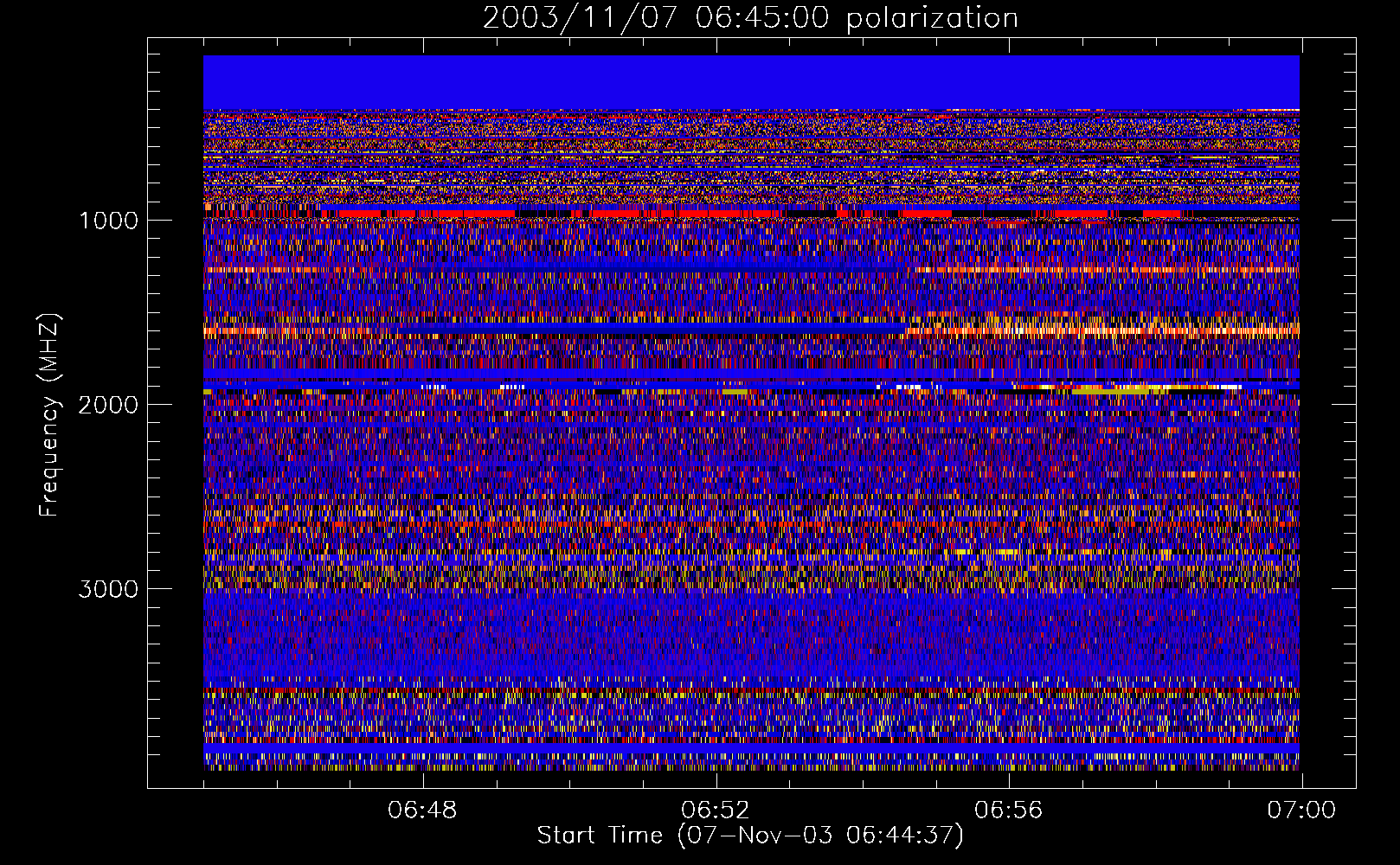Viewport: 1400px width, 865px height.
Task: Click the '06:48' time axis label
Action: 422,811
